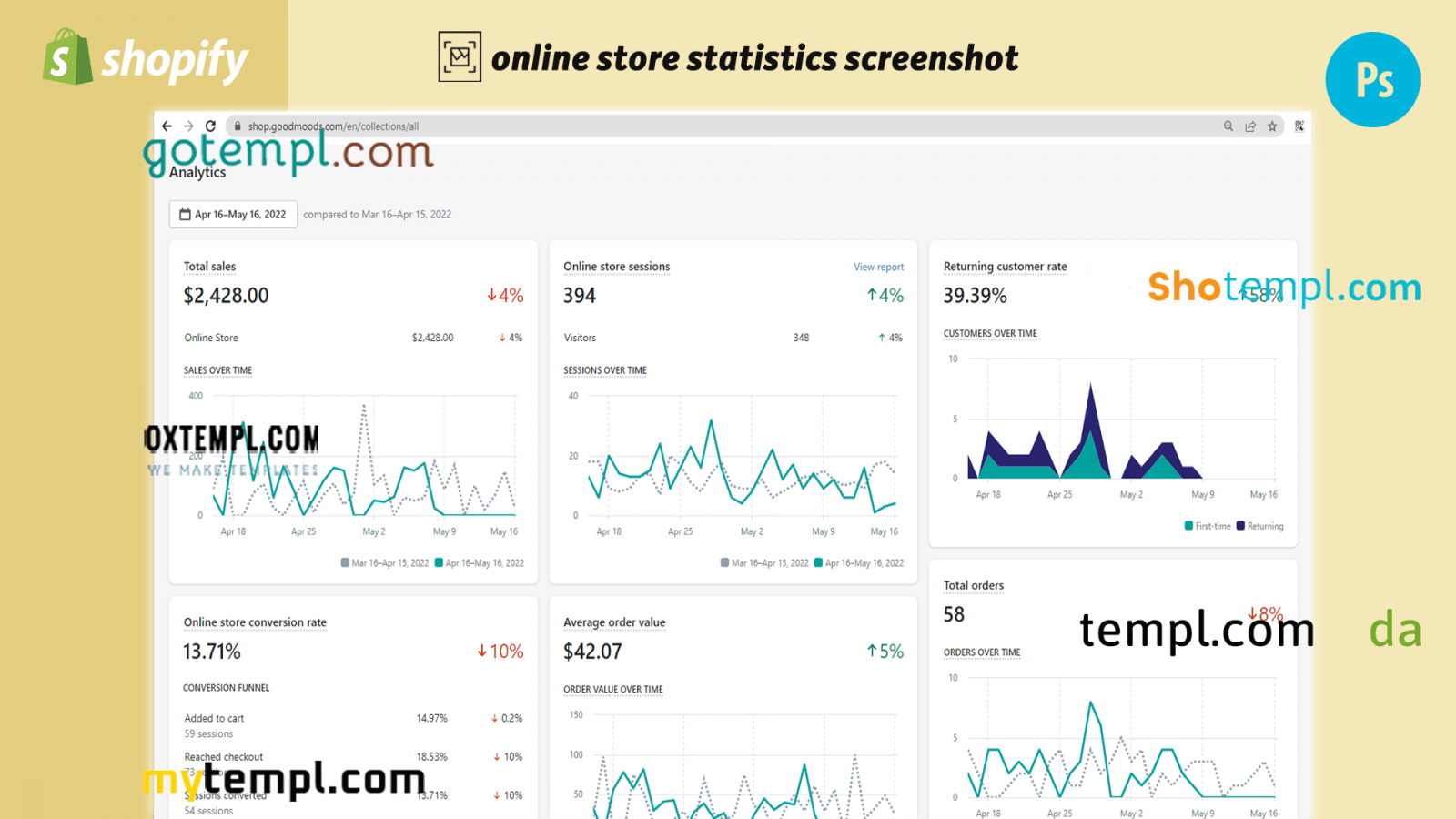Click the Photoshop Ps badge
Image resolution: width=1456 pixels, height=819 pixels.
pos(1372,80)
